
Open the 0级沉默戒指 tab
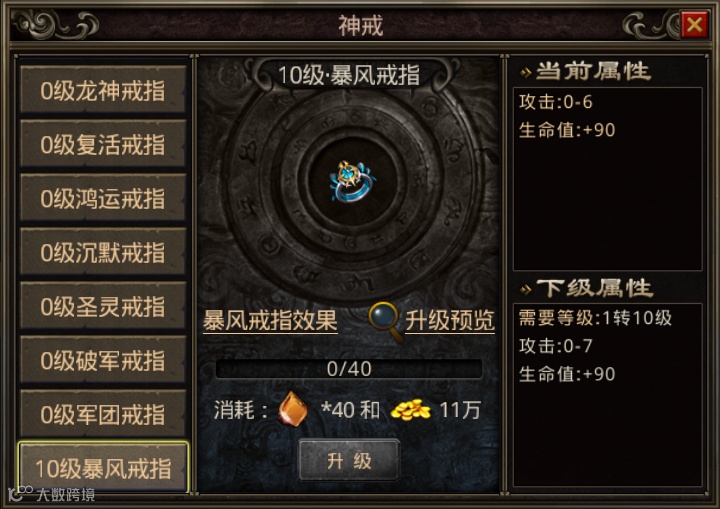point(103,252)
